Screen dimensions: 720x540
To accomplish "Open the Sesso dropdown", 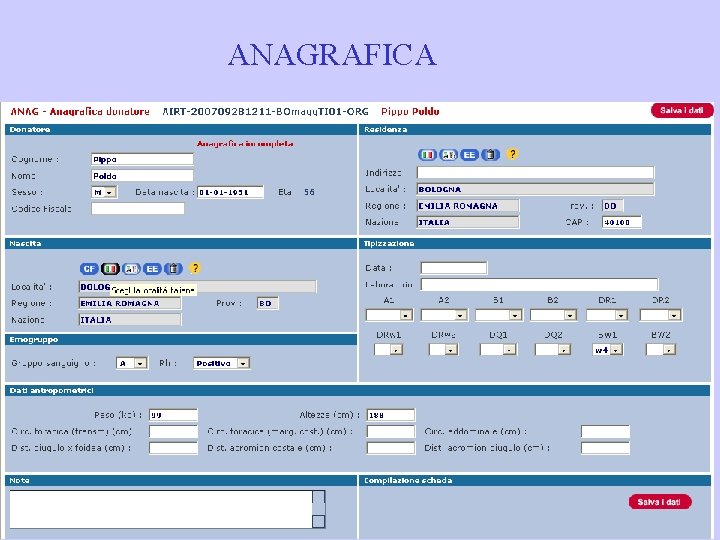I will point(104,192).
